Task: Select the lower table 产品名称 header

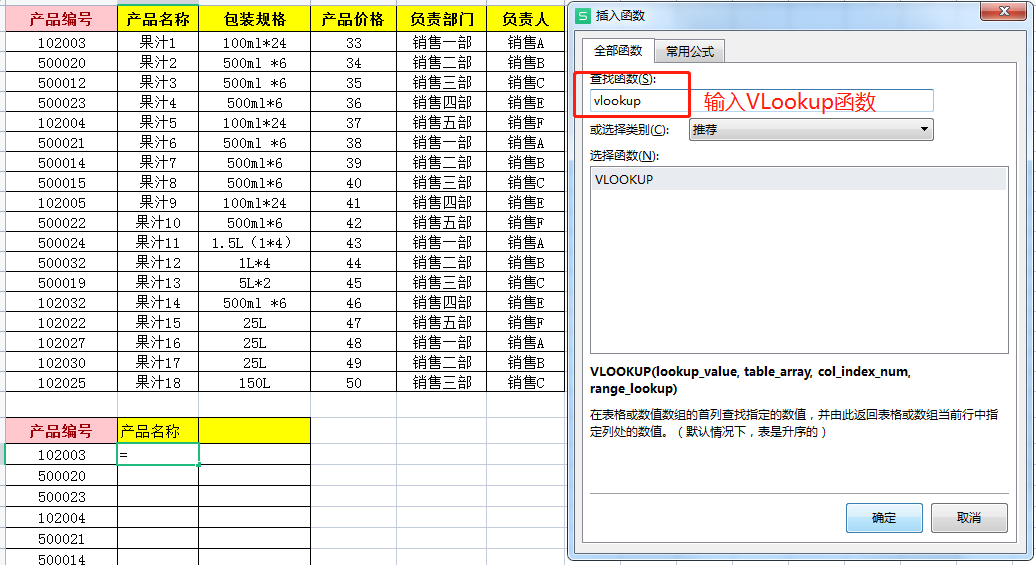Action: (x=158, y=431)
